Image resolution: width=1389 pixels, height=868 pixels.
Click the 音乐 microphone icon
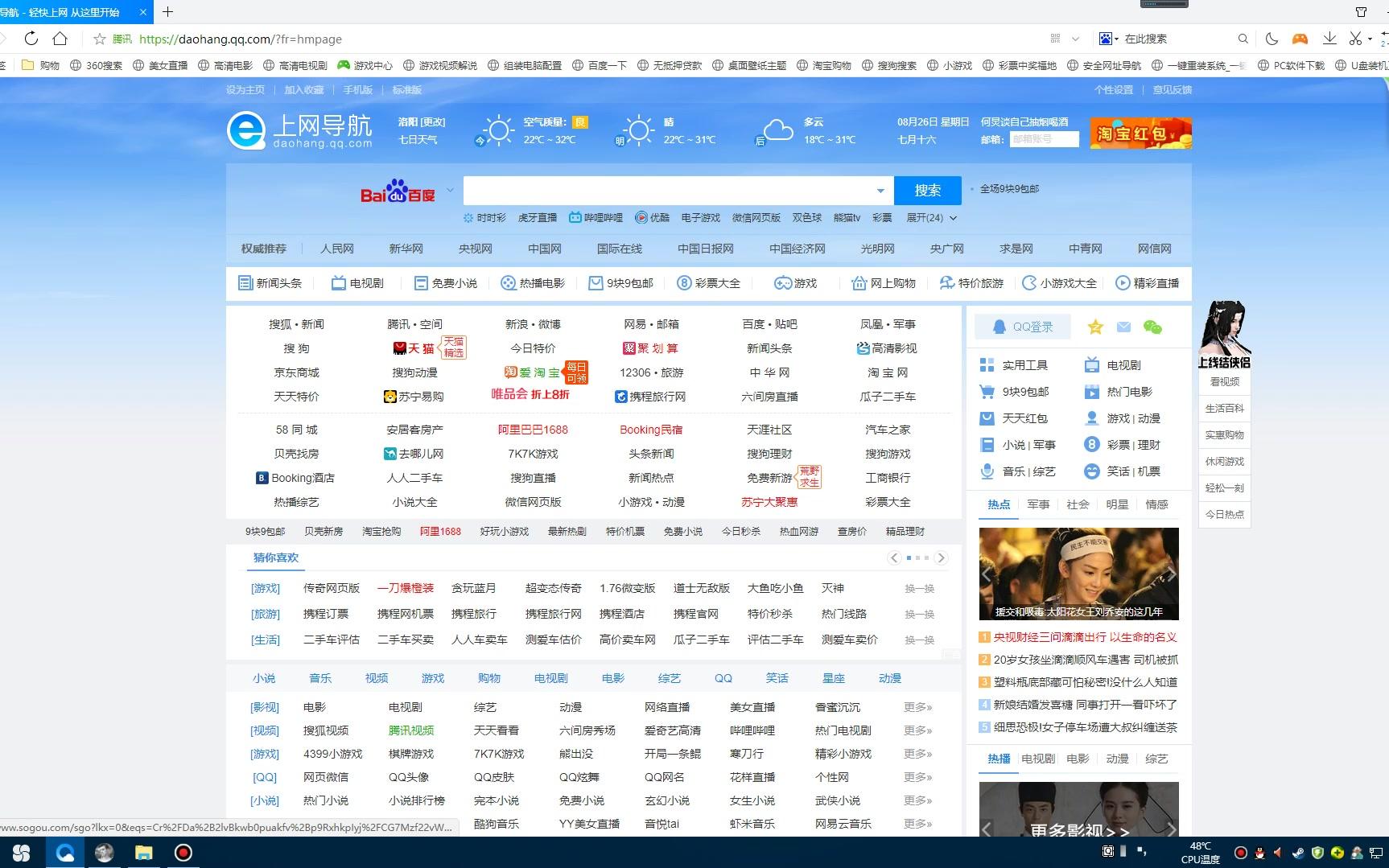[x=987, y=471]
